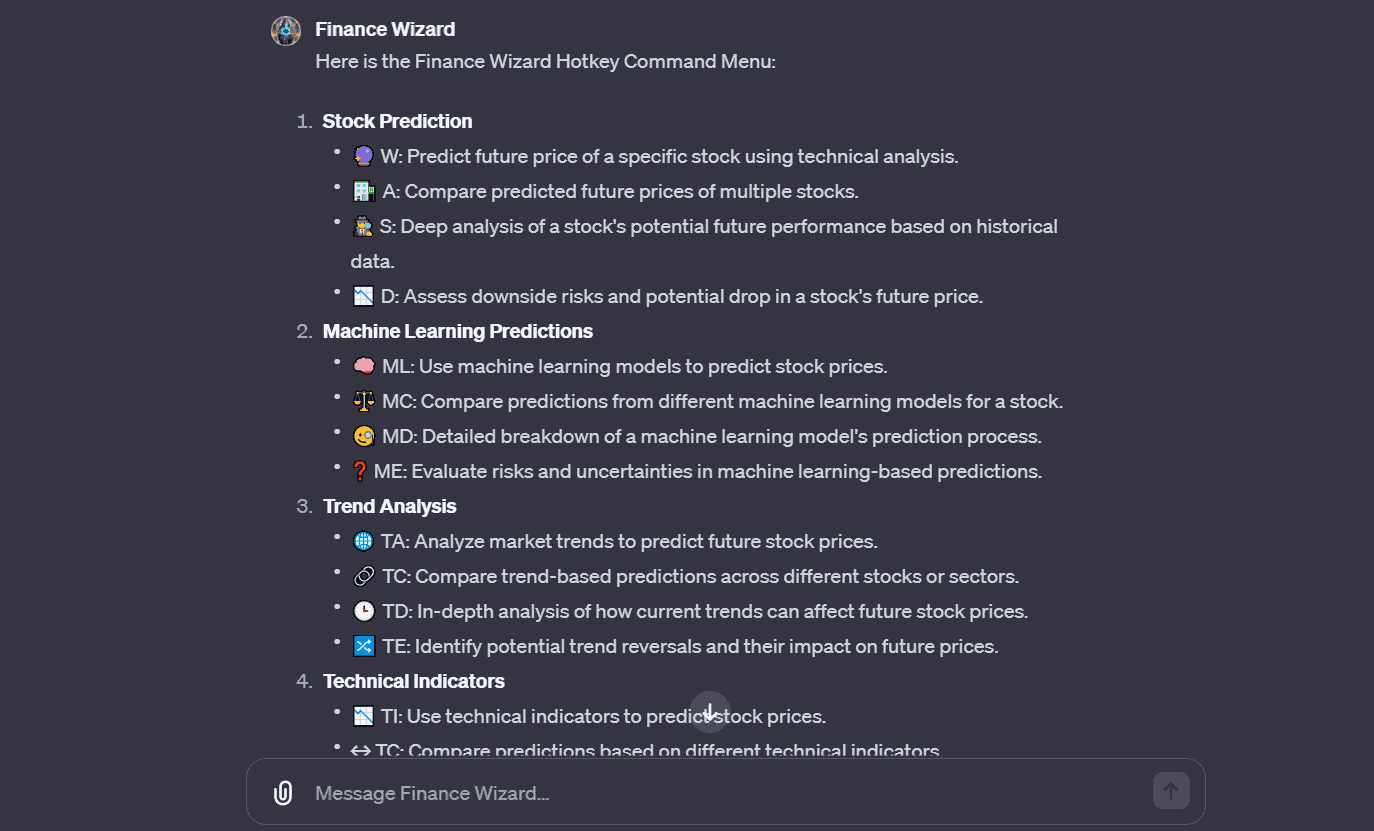Click the link chain emoji beside TC

(364, 576)
